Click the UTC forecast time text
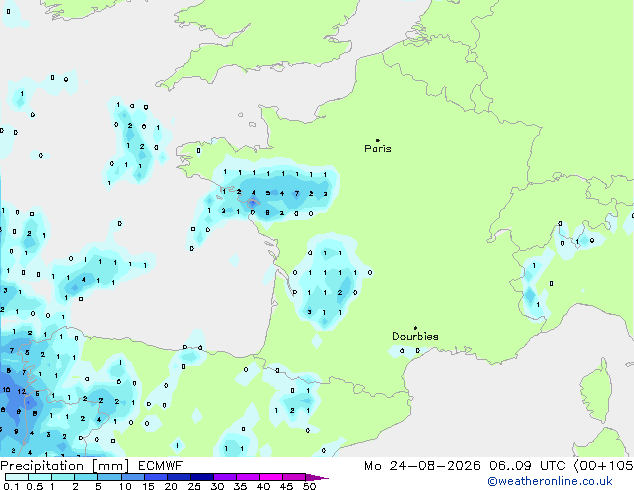Viewport: 634px width, 490px height. 526,466
